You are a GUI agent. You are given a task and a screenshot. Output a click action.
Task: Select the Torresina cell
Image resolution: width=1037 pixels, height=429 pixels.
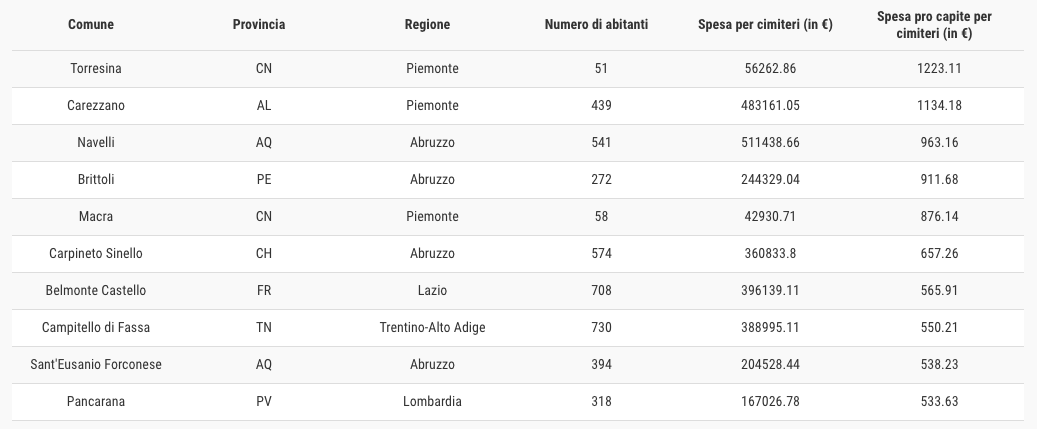pos(96,69)
